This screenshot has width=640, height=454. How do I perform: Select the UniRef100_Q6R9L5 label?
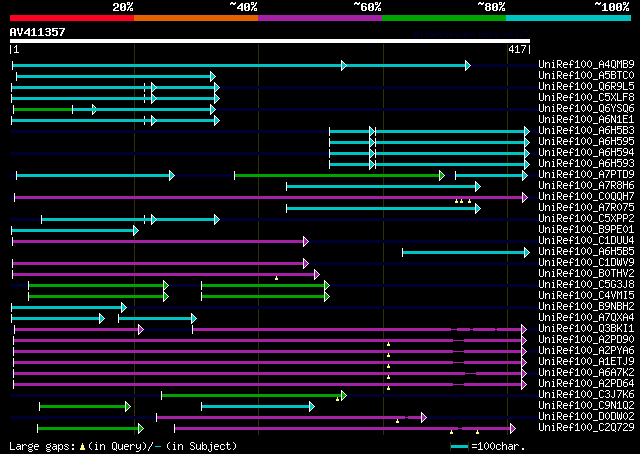[x=586, y=86]
